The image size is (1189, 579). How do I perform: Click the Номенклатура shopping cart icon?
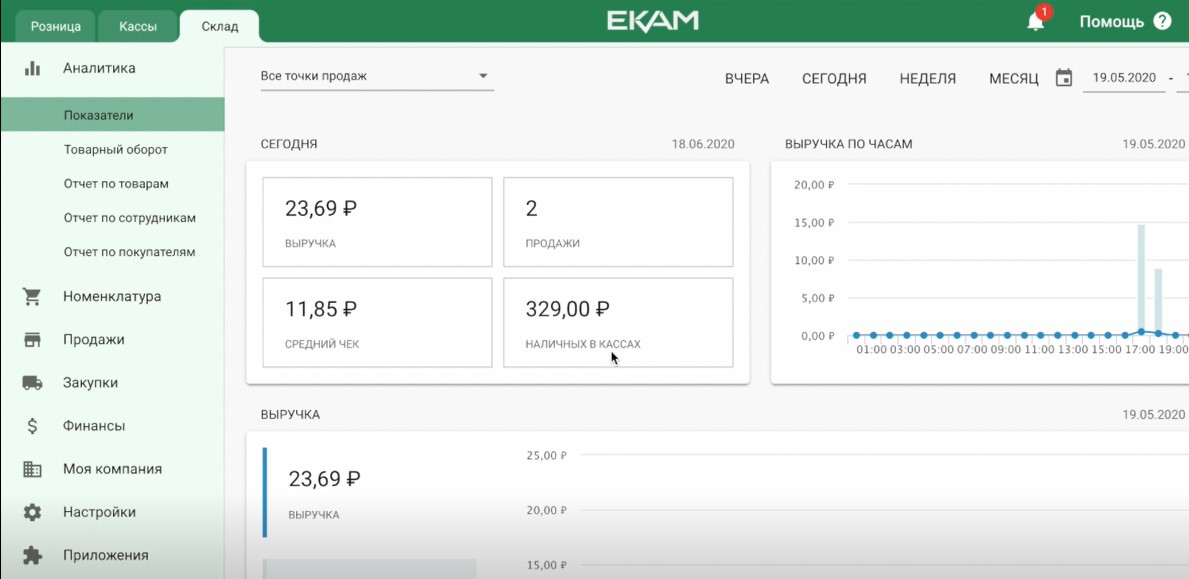(x=33, y=297)
